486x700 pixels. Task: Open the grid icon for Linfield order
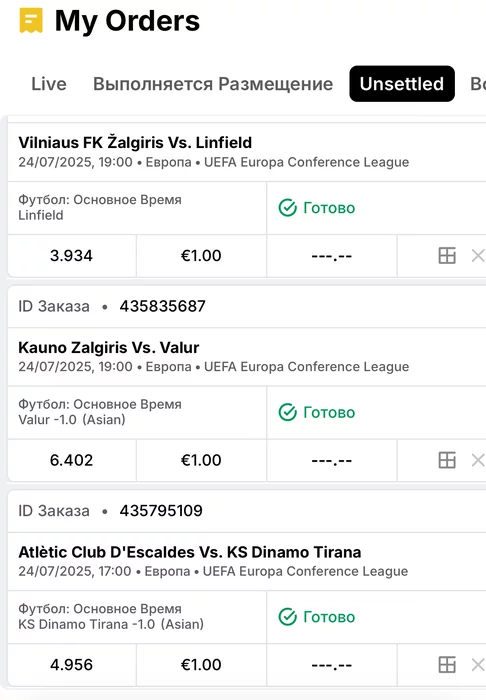[x=447, y=256]
